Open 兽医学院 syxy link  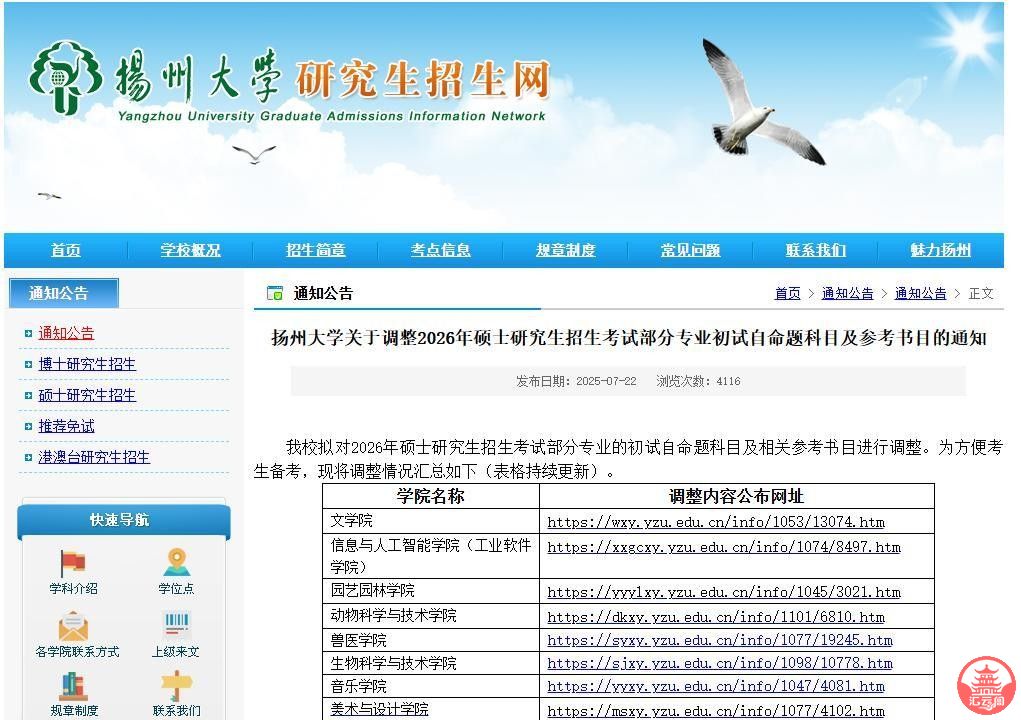coord(720,641)
